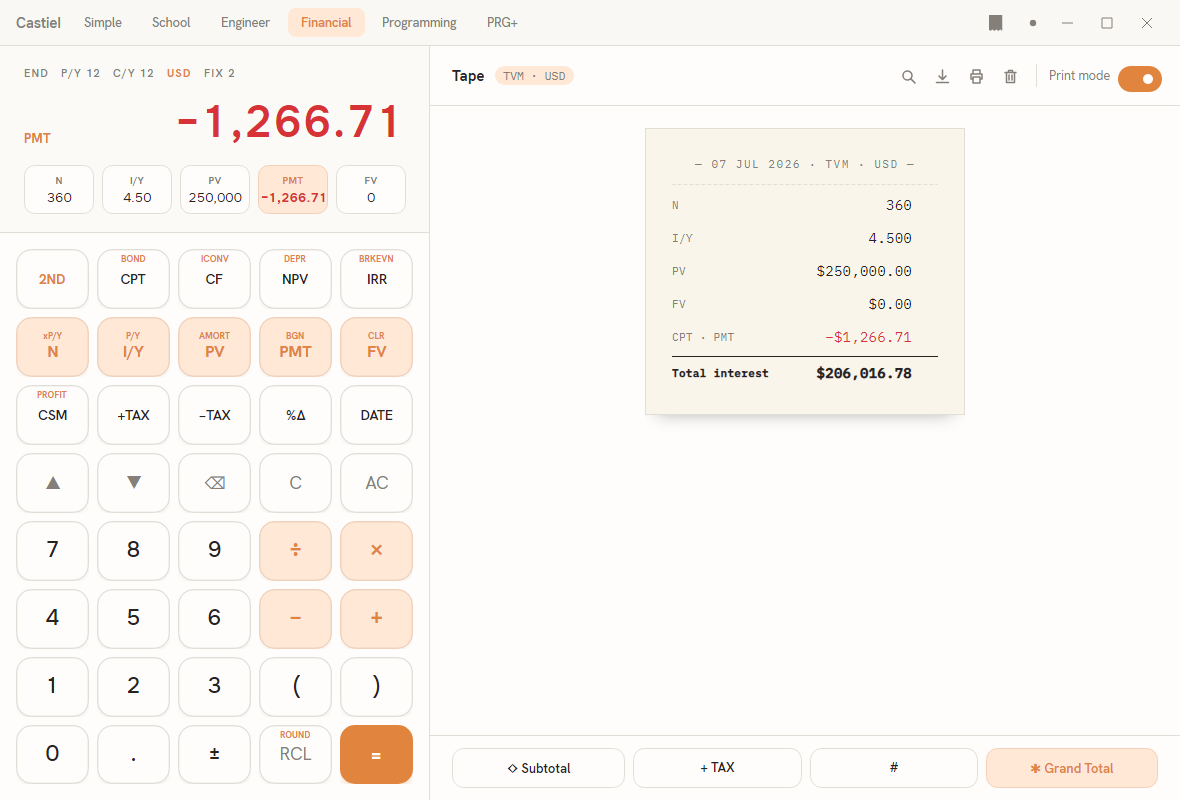1180x800 pixels.
Task: Click the equals key
Action: (x=376, y=754)
